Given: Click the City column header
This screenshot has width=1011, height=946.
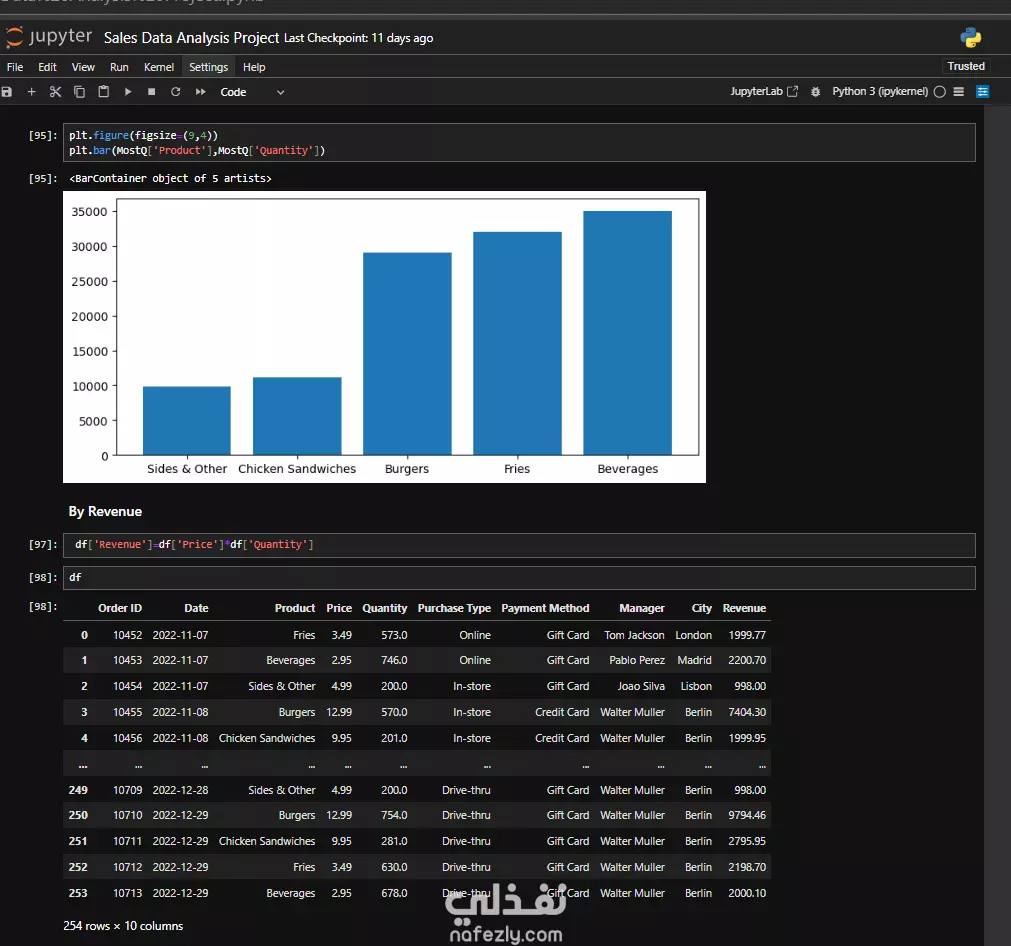Looking at the screenshot, I should [x=702, y=608].
